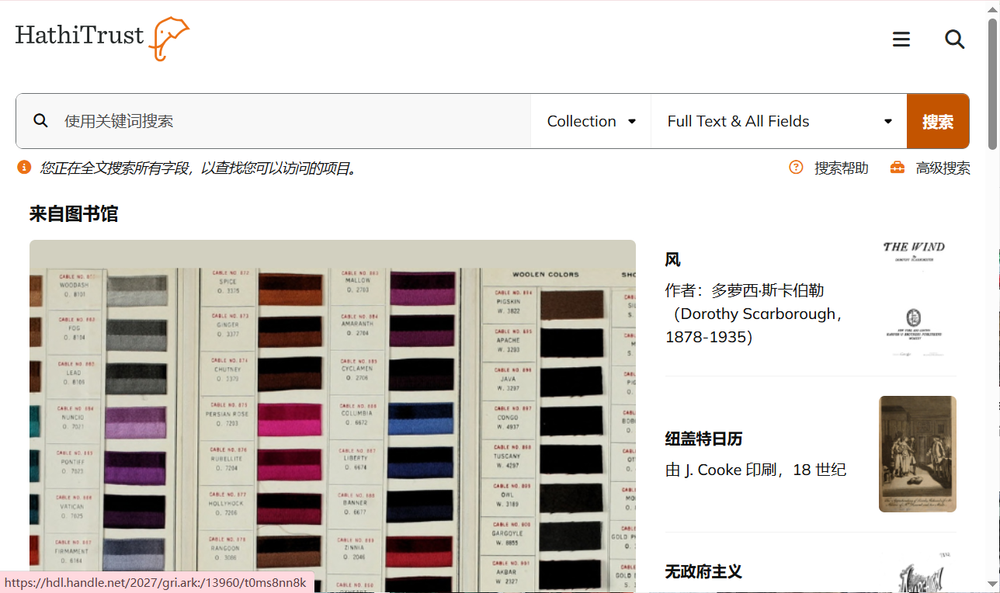Open the Collection dropdown chevron arrow
The image size is (1000, 593).
coord(632,121)
